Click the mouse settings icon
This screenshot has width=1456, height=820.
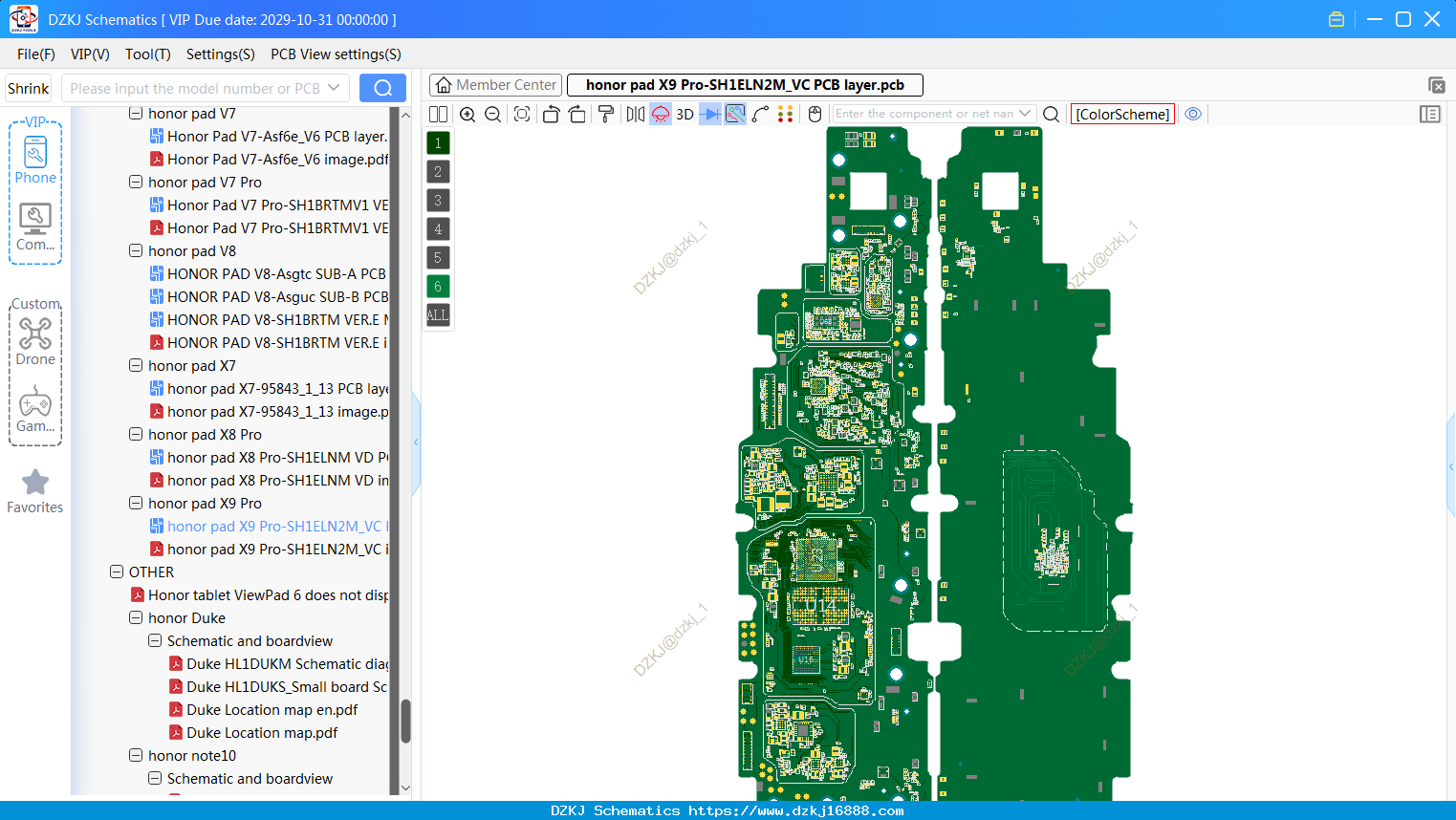click(x=815, y=114)
